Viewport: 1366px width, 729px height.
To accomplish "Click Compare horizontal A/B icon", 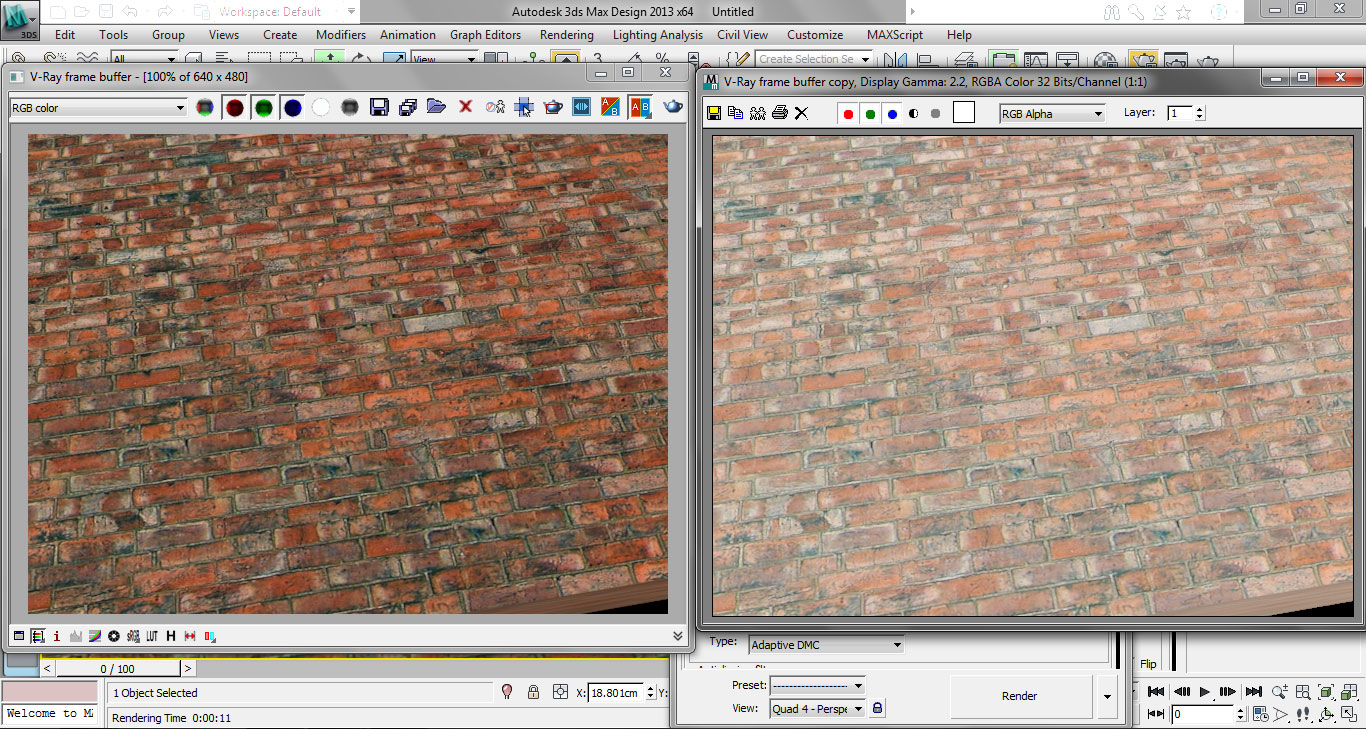I will click(x=640, y=107).
